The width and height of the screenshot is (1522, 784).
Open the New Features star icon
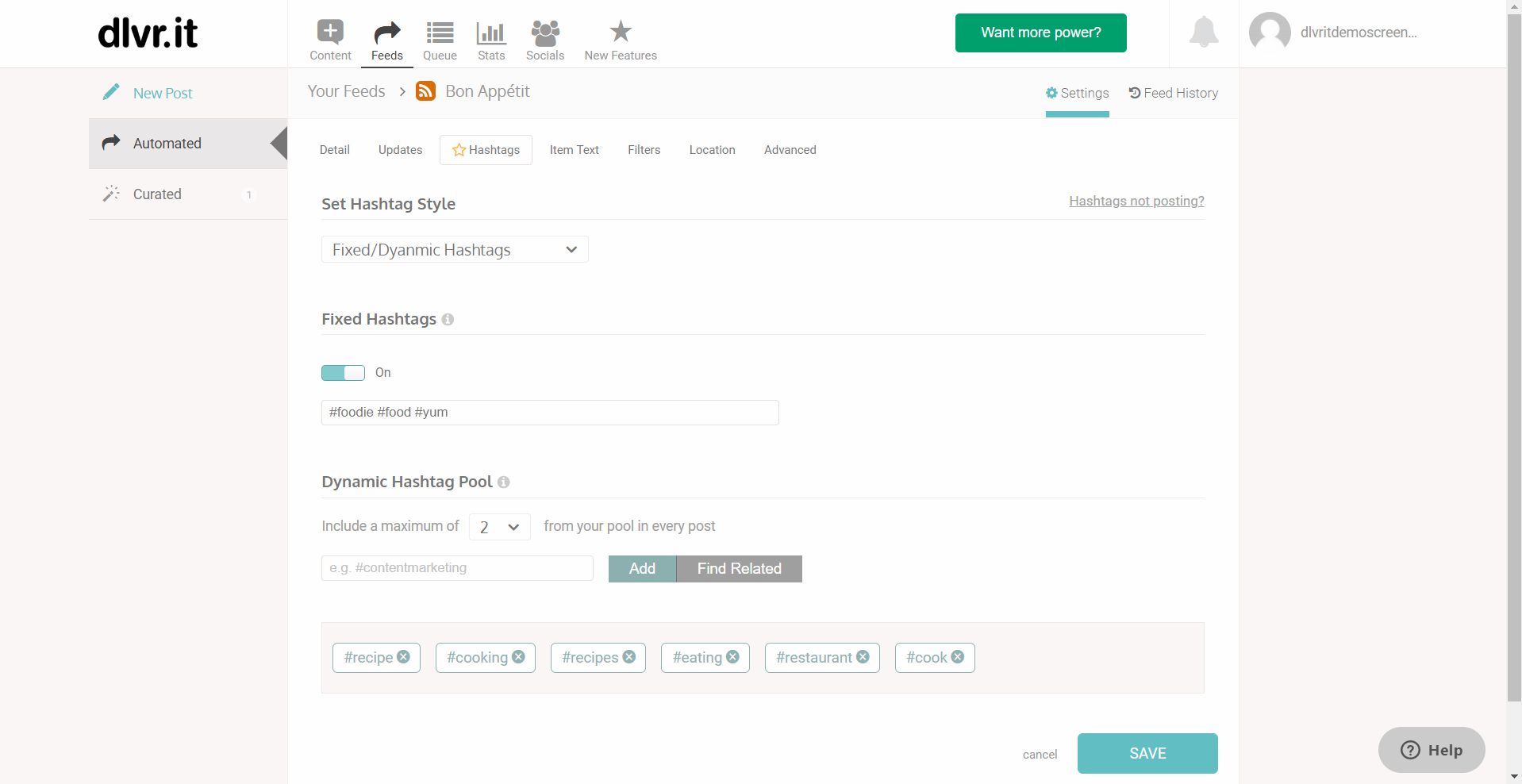tap(621, 32)
